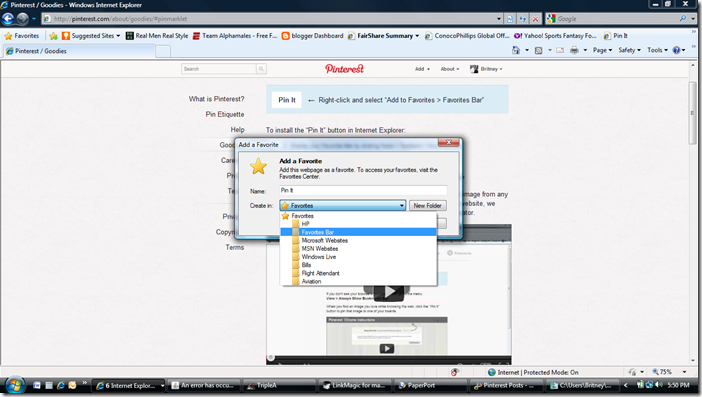This screenshot has width=702, height=397.
Task: Click the red Stop loading icon
Action: point(535,19)
